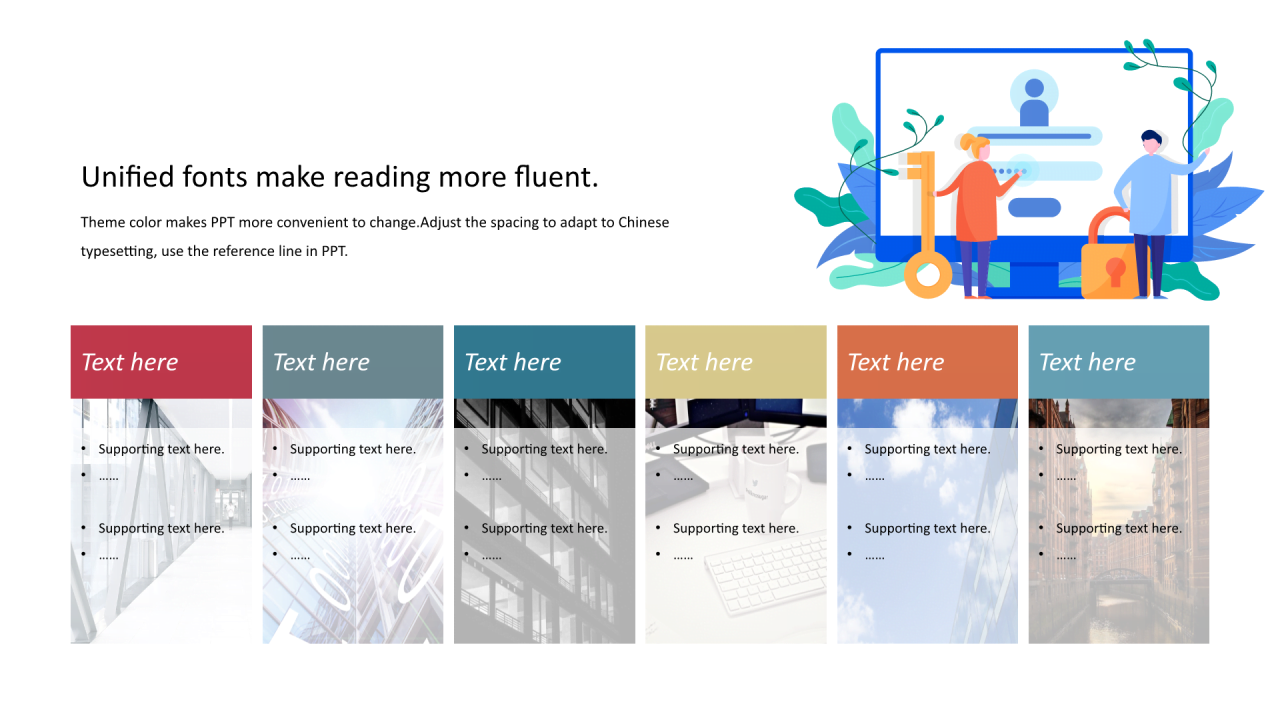Click the blue login button on monitor
The height and width of the screenshot is (720, 1280).
click(x=1034, y=208)
